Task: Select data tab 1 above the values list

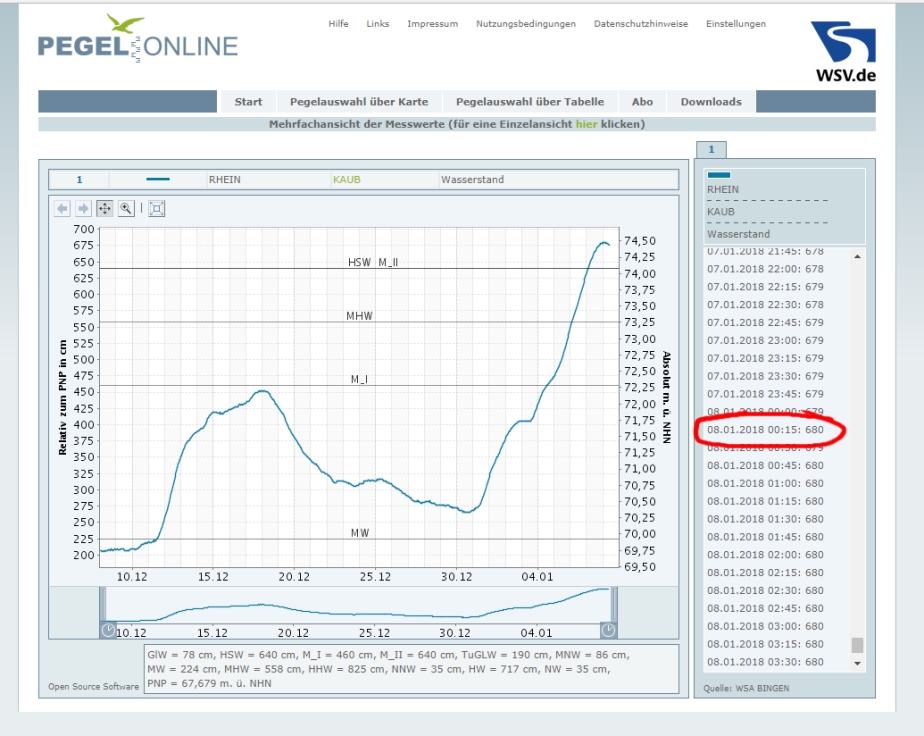Action: (712, 150)
